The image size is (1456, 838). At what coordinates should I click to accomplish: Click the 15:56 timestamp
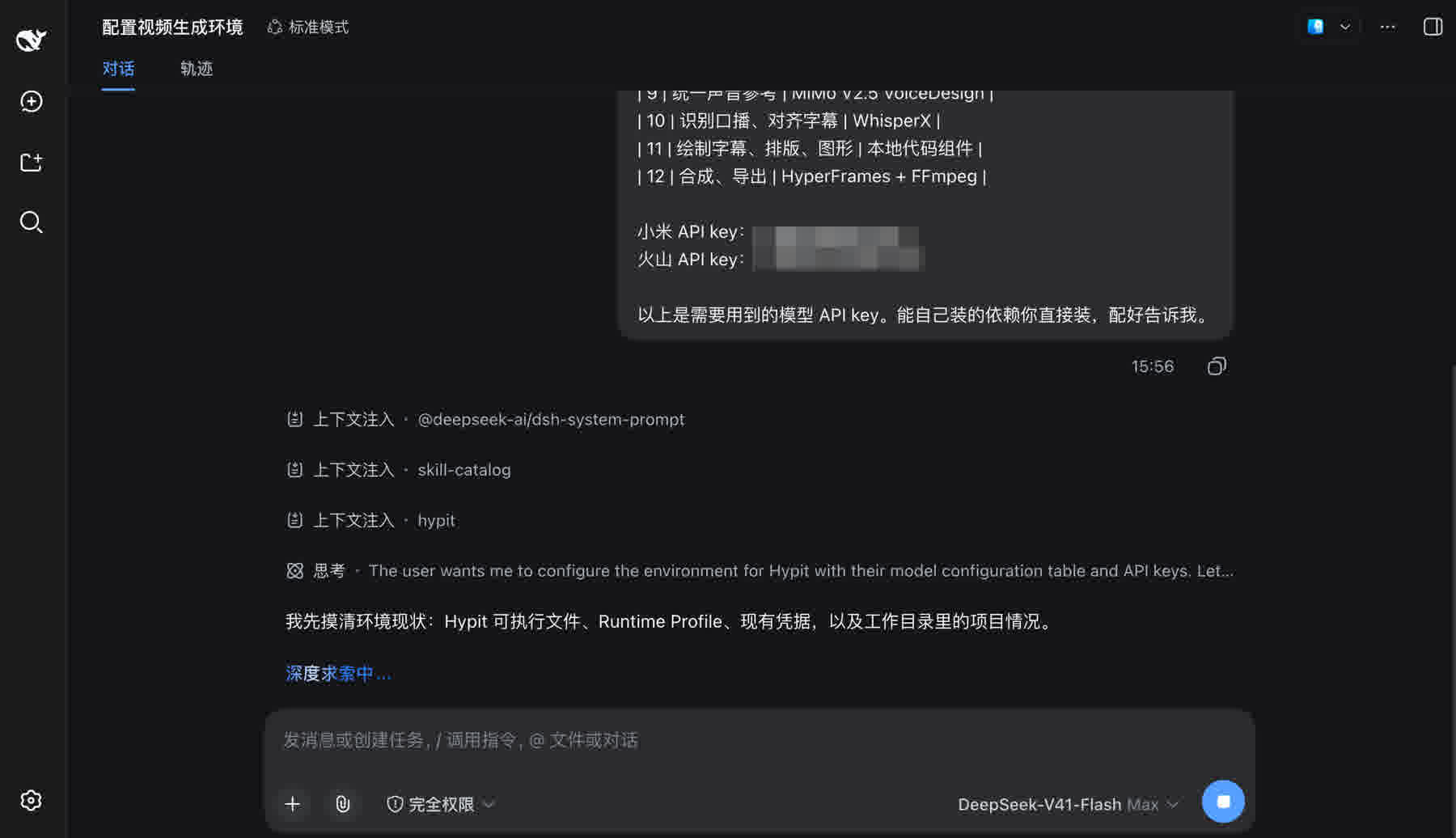tap(1152, 366)
